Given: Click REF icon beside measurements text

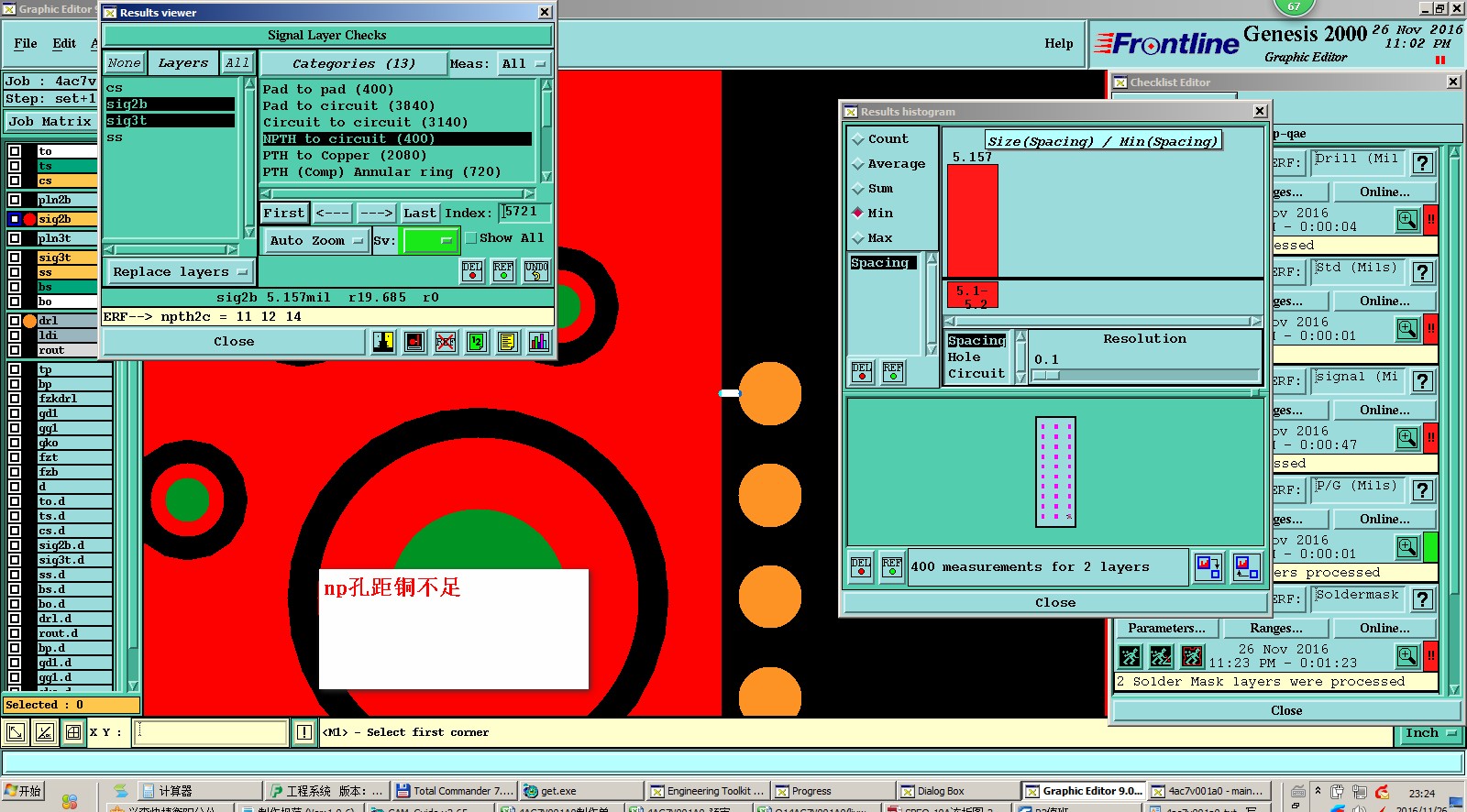Looking at the screenshot, I should (892, 567).
